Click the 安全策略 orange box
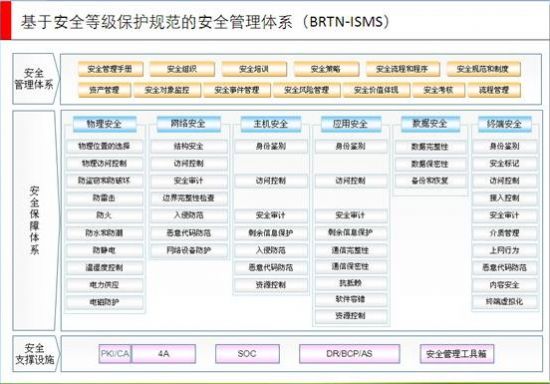Image resolution: width=550 pixels, height=384 pixels. (326, 69)
